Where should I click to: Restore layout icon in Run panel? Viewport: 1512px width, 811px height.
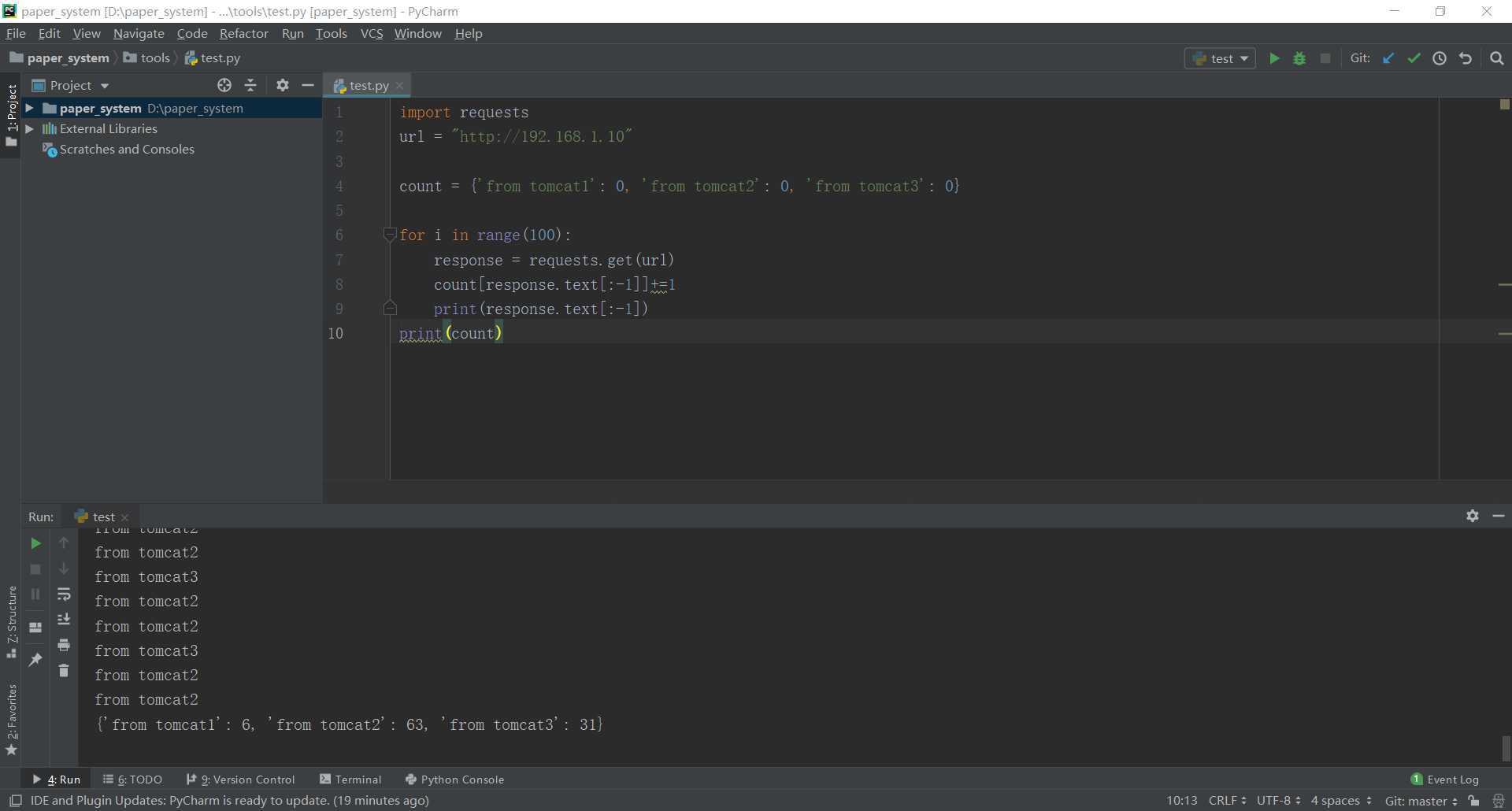coord(35,628)
